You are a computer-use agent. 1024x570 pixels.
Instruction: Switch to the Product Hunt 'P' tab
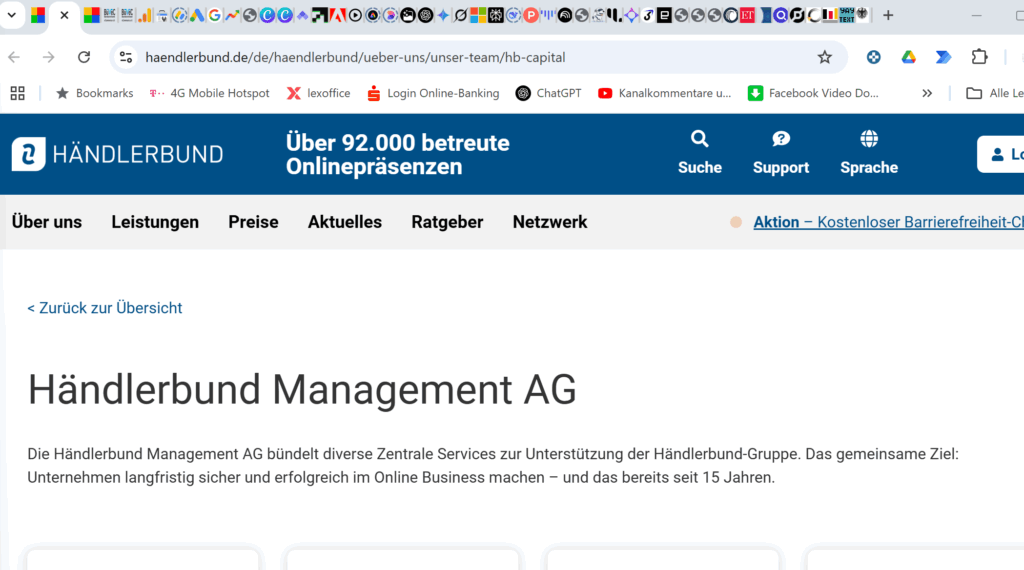(x=531, y=15)
